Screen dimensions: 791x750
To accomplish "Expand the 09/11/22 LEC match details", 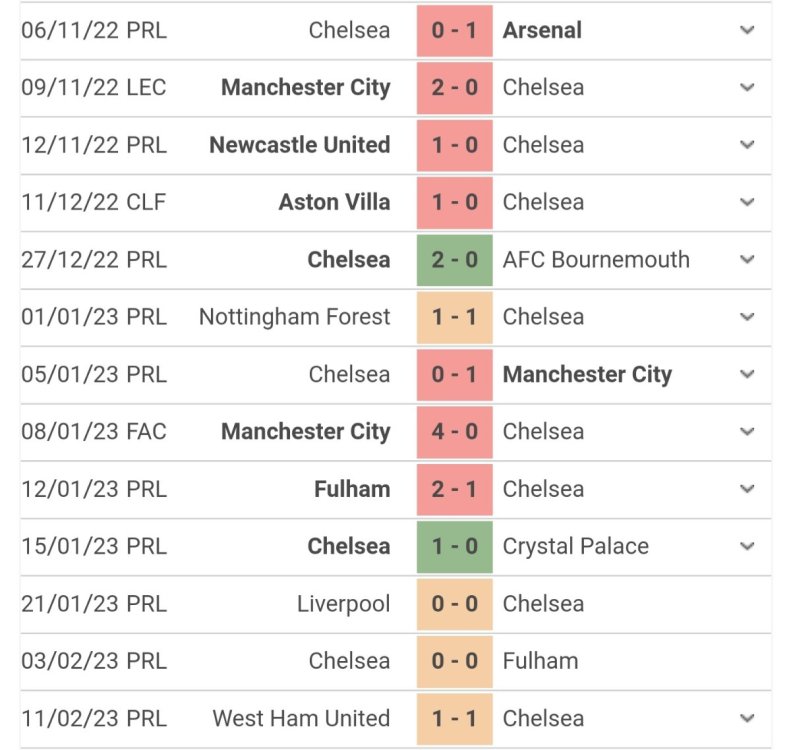I will [747, 87].
